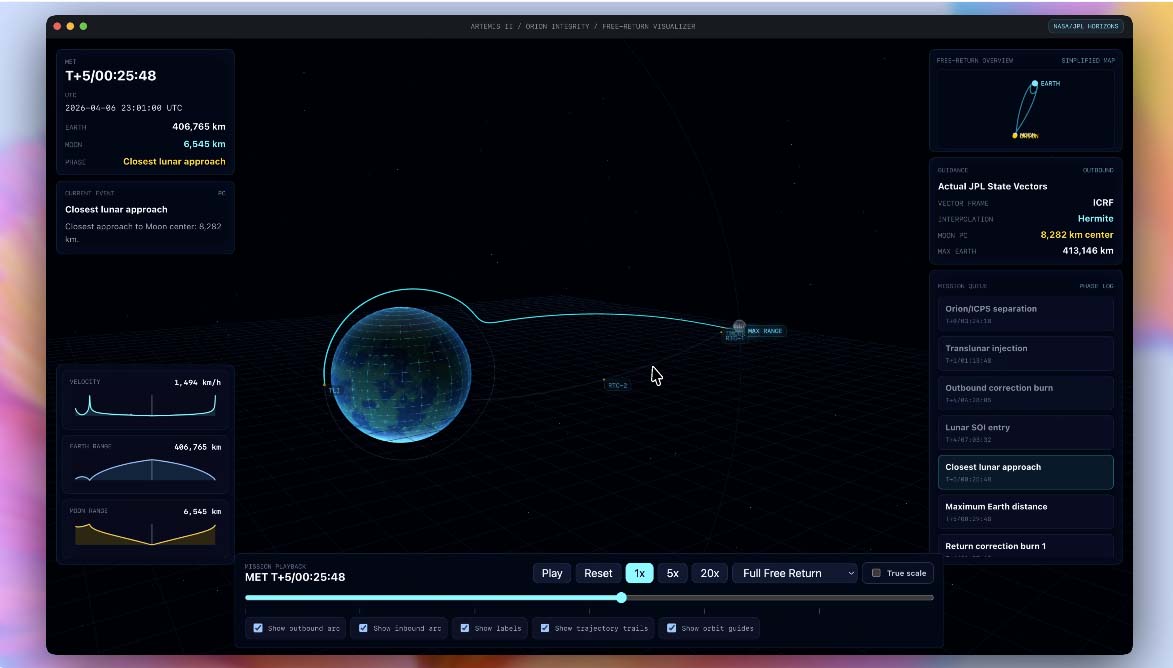
Task: Click the Moon range chart
Action: pos(145,533)
